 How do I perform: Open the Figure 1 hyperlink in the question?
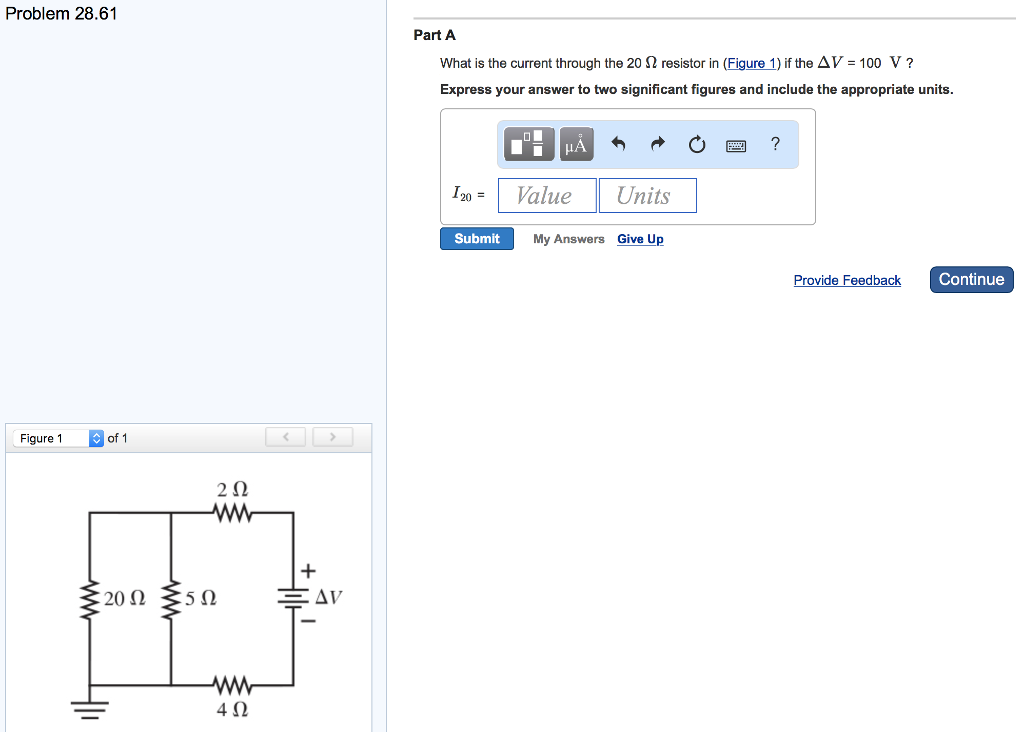(x=751, y=63)
